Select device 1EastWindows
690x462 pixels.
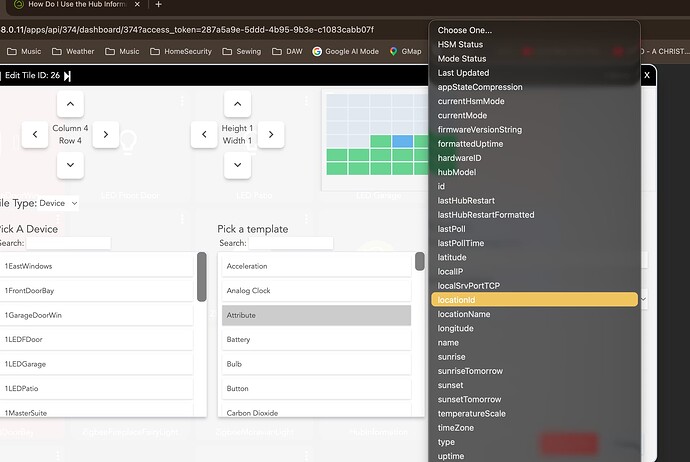[x=96, y=266]
